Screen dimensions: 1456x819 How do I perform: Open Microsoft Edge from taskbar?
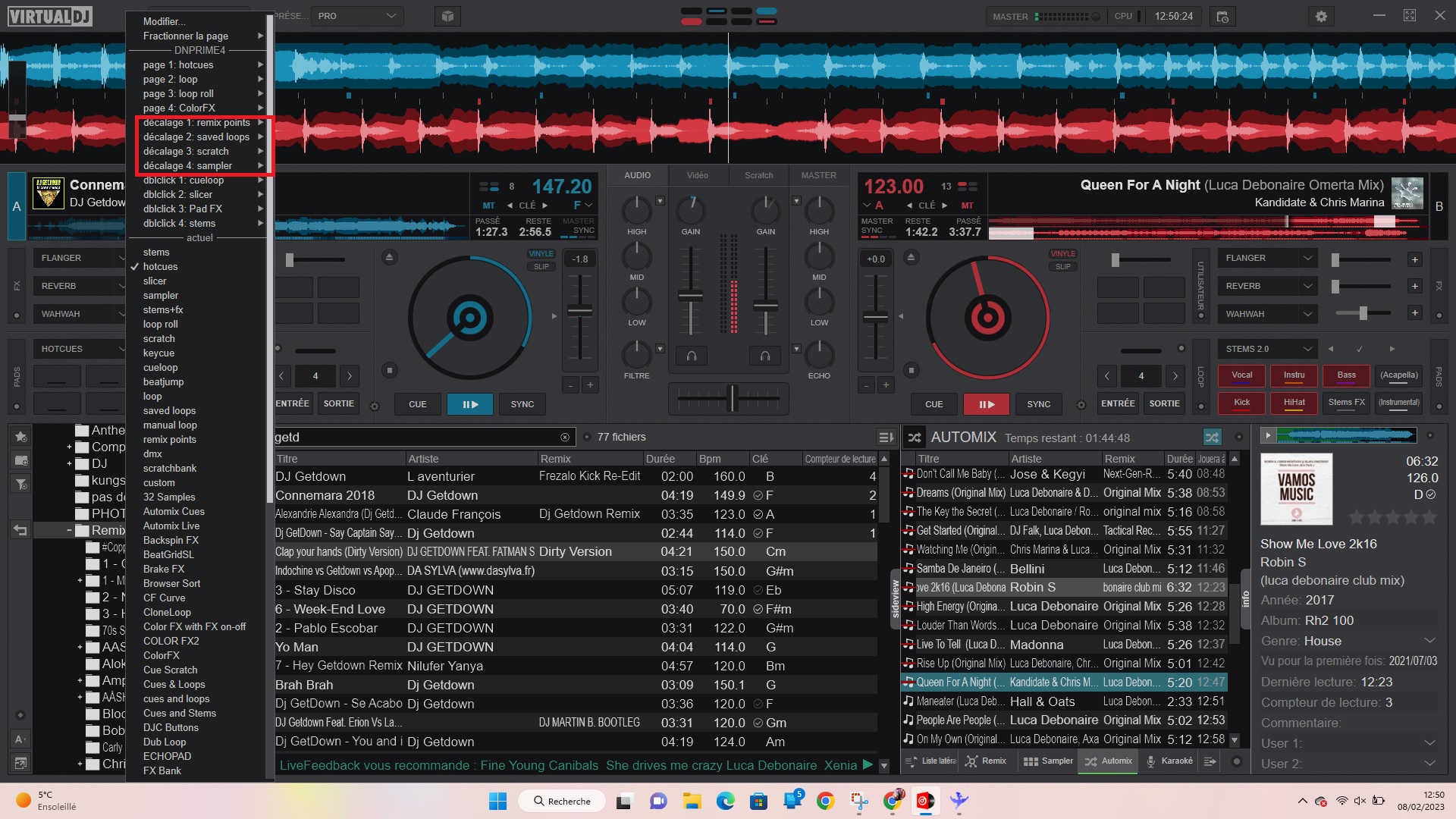(x=725, y=801)
